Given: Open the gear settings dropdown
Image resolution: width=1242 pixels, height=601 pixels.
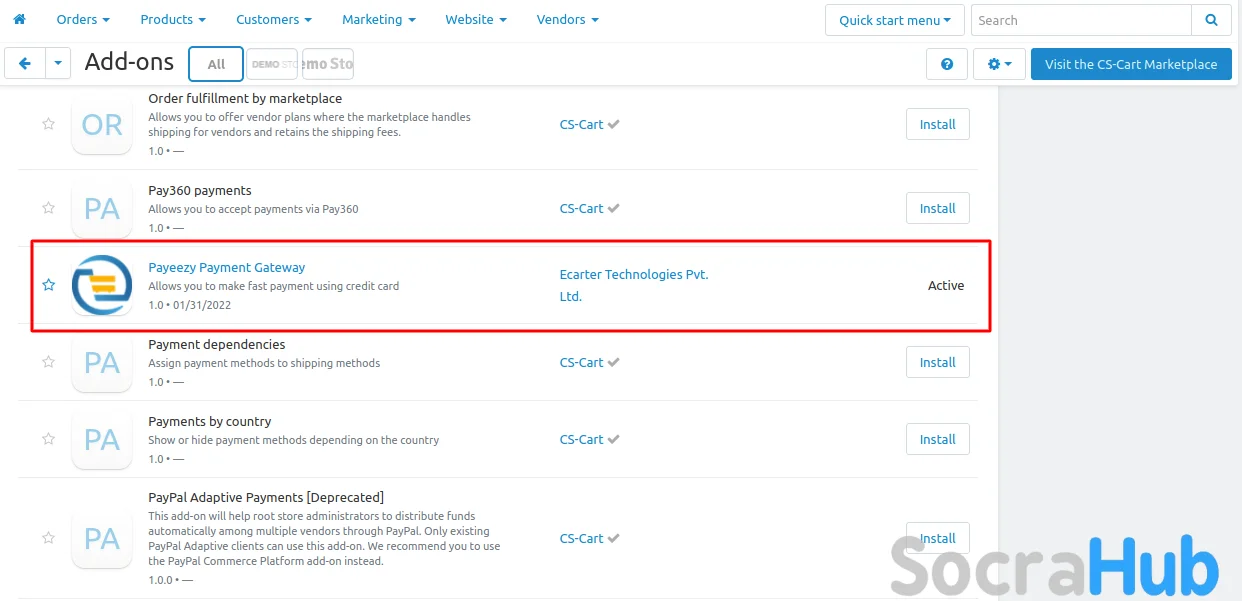Looking at the screenshot, I should coord(999,64).
